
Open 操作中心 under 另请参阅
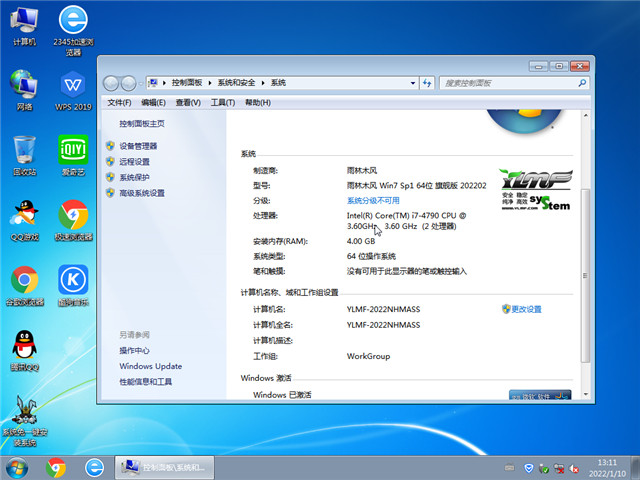pos(134,351)
